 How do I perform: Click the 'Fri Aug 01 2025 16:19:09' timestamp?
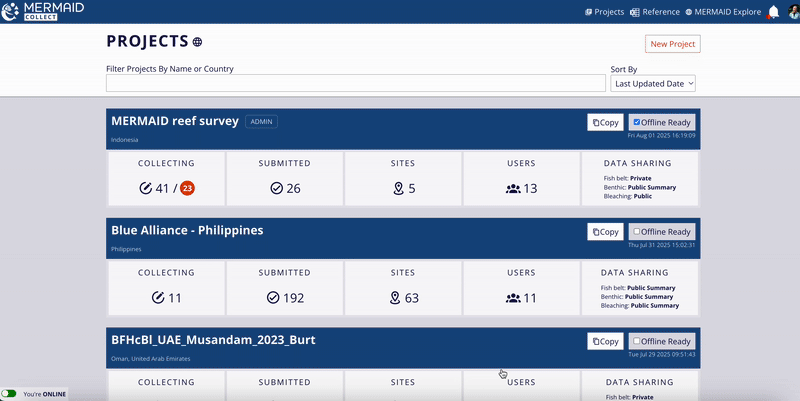pyautogui.click(x=661, y=136)
